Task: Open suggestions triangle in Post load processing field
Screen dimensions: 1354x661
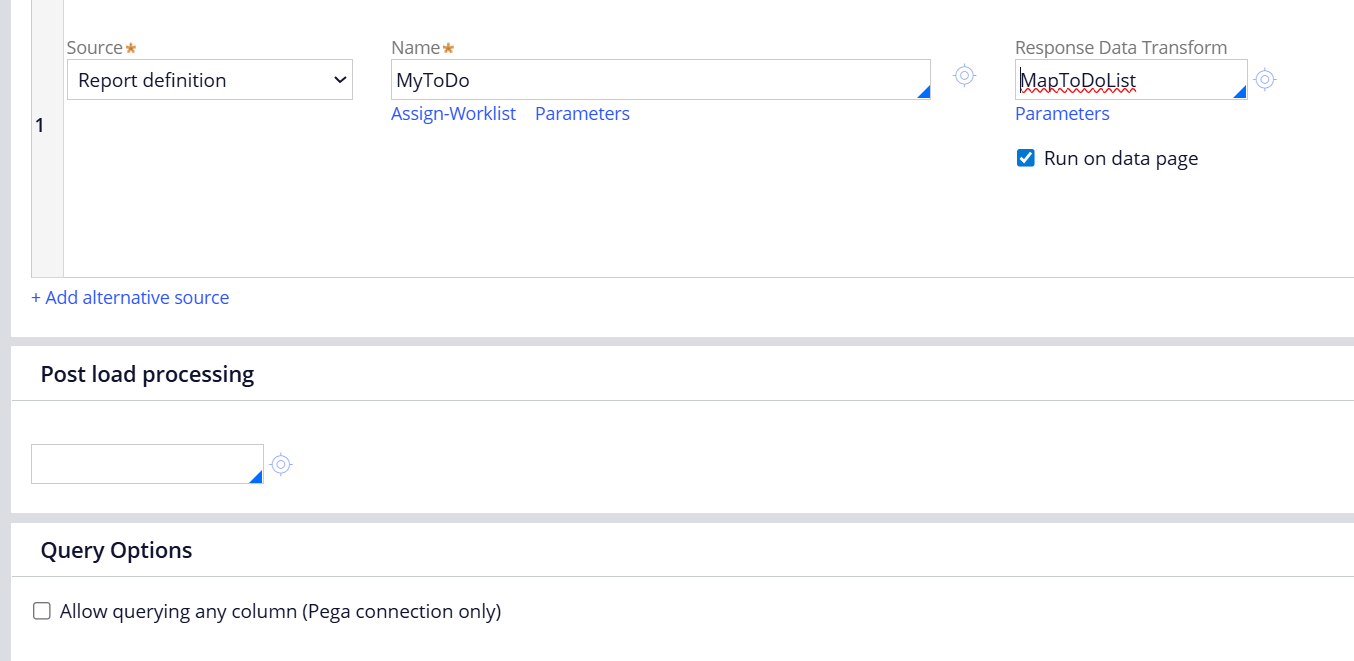Action: pos(255,477)
